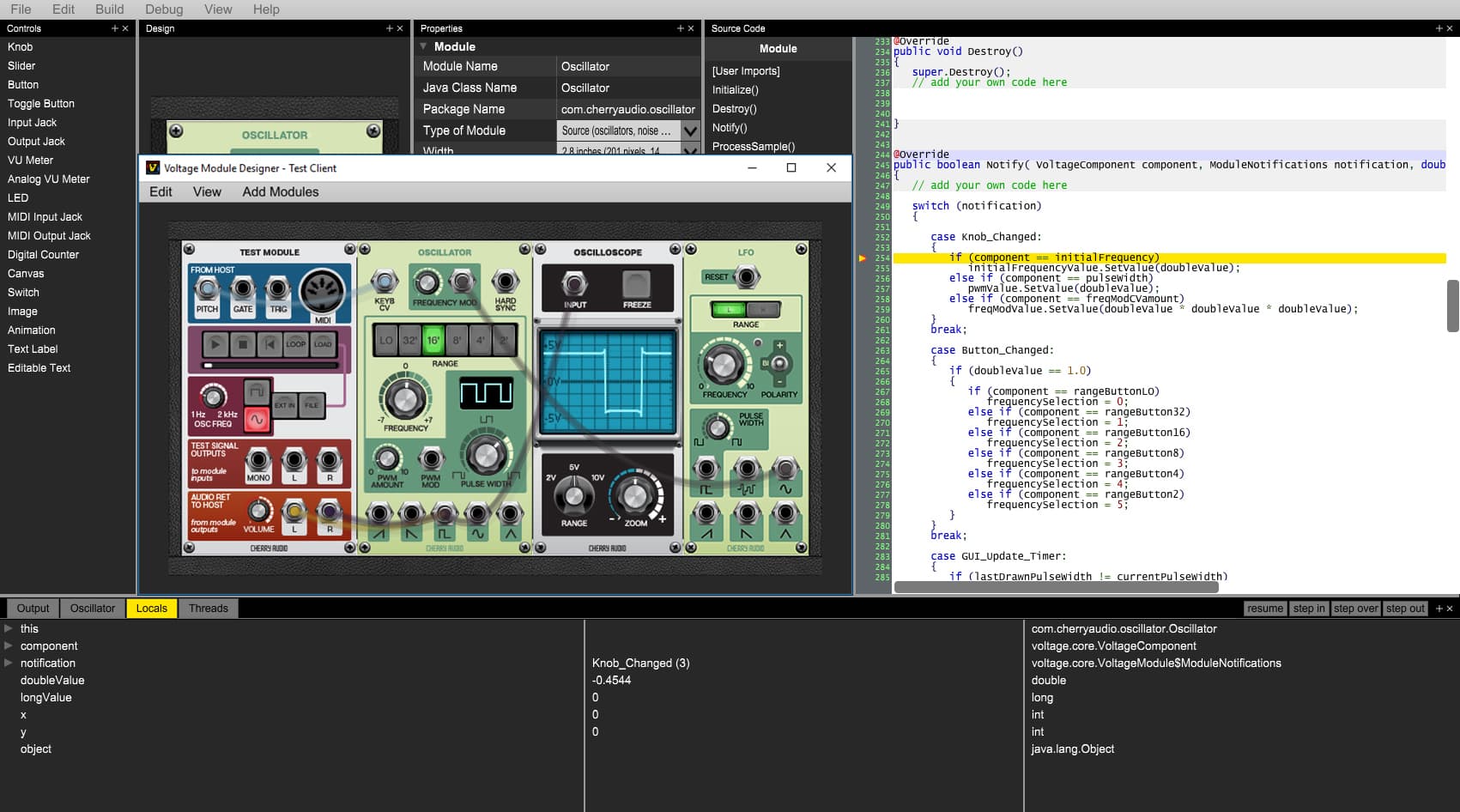Expand the 'this' variable in Locals
This screenshot has width=1460, height=812.
(x=9, y=628)
